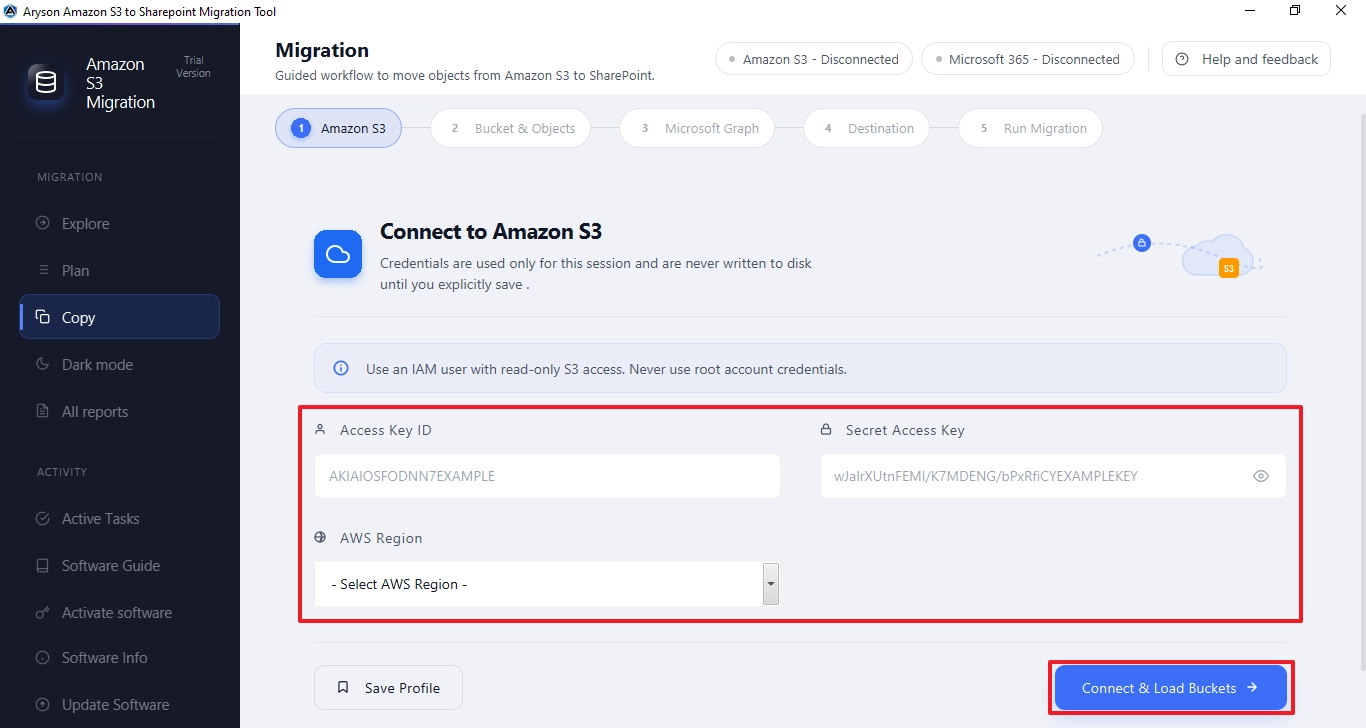
Task: Click the Amazon S3 - Disconnected status pill
Action: point(814,59)
